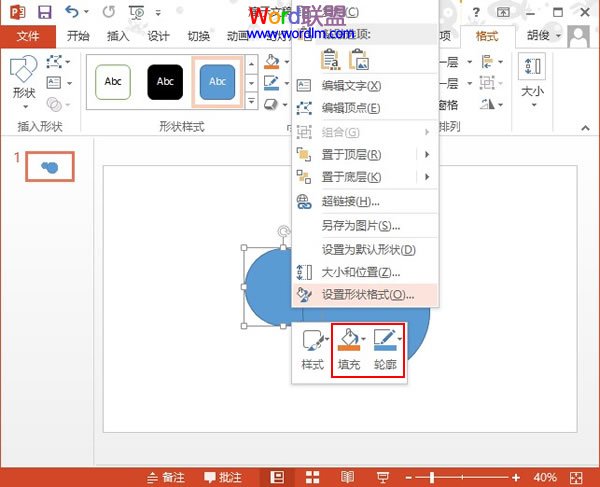Image resolution: width=600 pixels, height=487 pixels.
Task: Choose 超链接(H)... from context menu
Action: [x=365, y=201]
